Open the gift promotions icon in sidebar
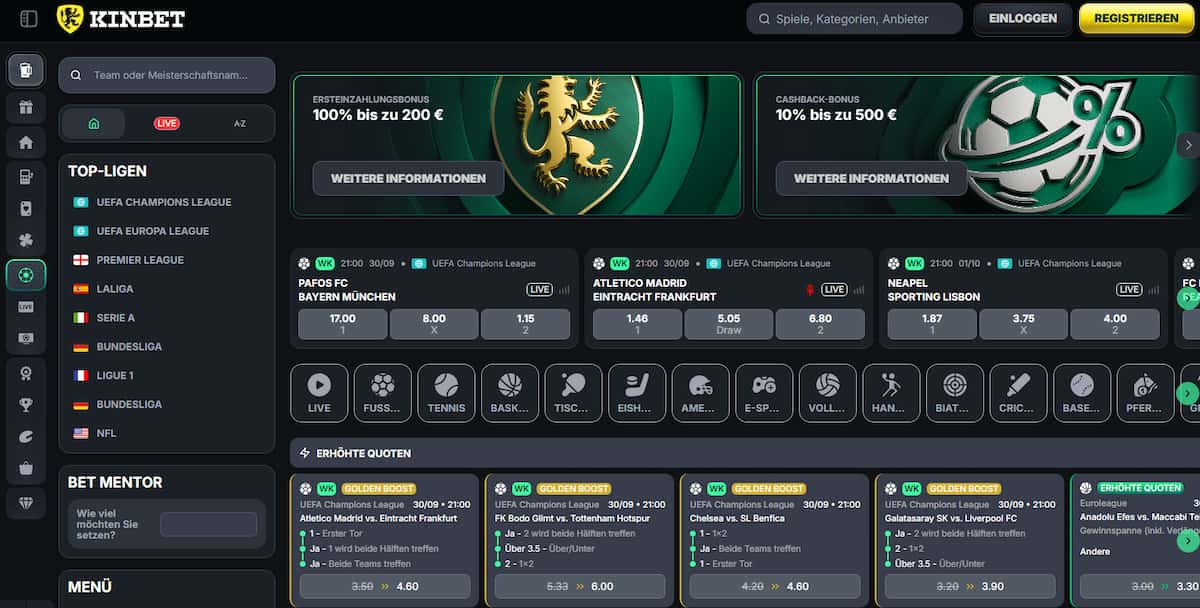This screenshot has height=608, width=1200. point(26,107)
